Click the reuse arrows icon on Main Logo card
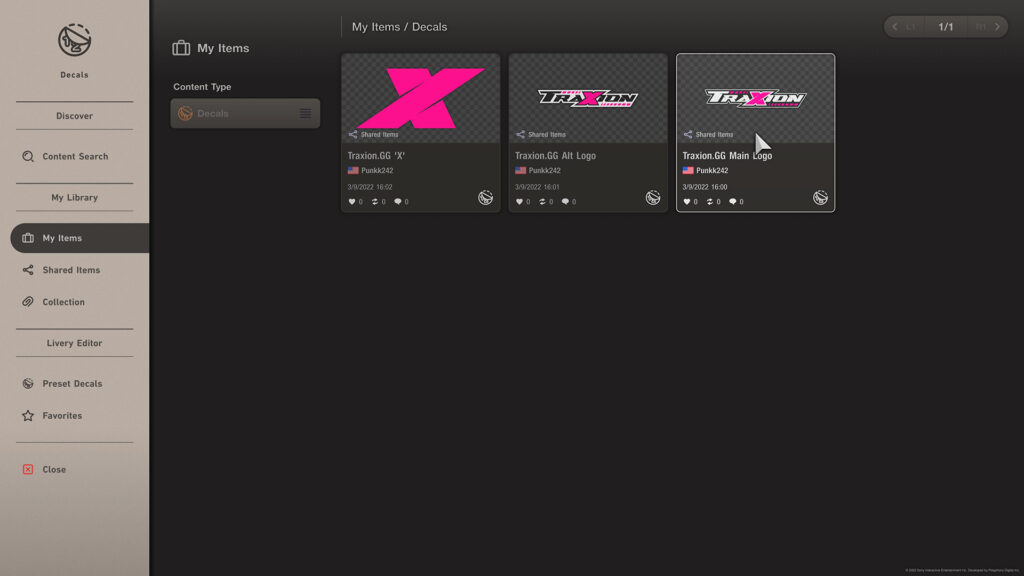The height and width of the screenshot is (576, 1024). 710,202
